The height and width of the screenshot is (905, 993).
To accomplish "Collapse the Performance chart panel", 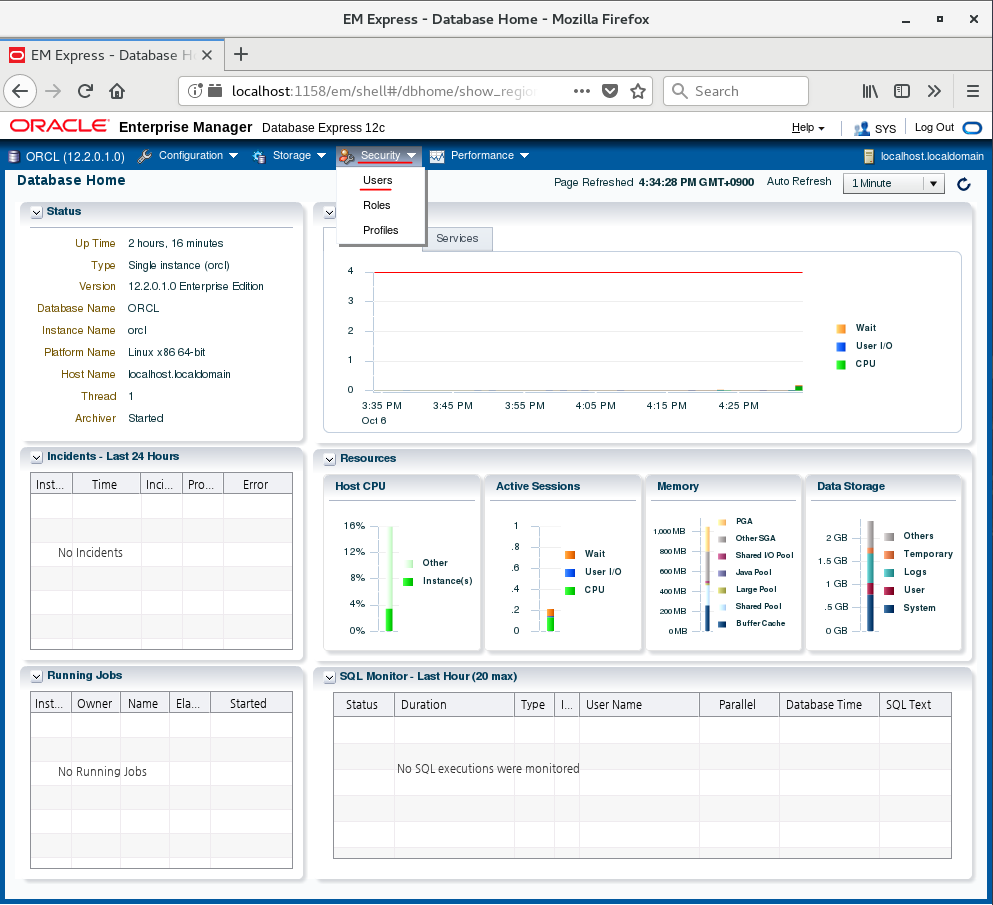I will pos(329,213).
